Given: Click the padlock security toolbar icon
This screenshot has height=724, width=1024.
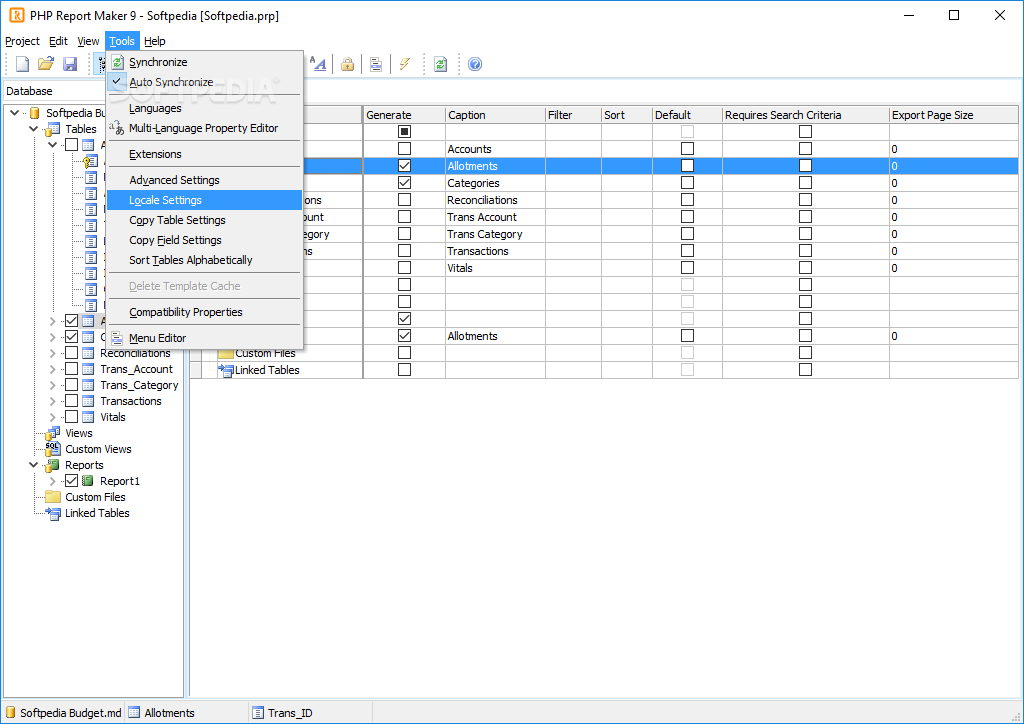Looking at the screenshot, I should click(x=347, y=64).
